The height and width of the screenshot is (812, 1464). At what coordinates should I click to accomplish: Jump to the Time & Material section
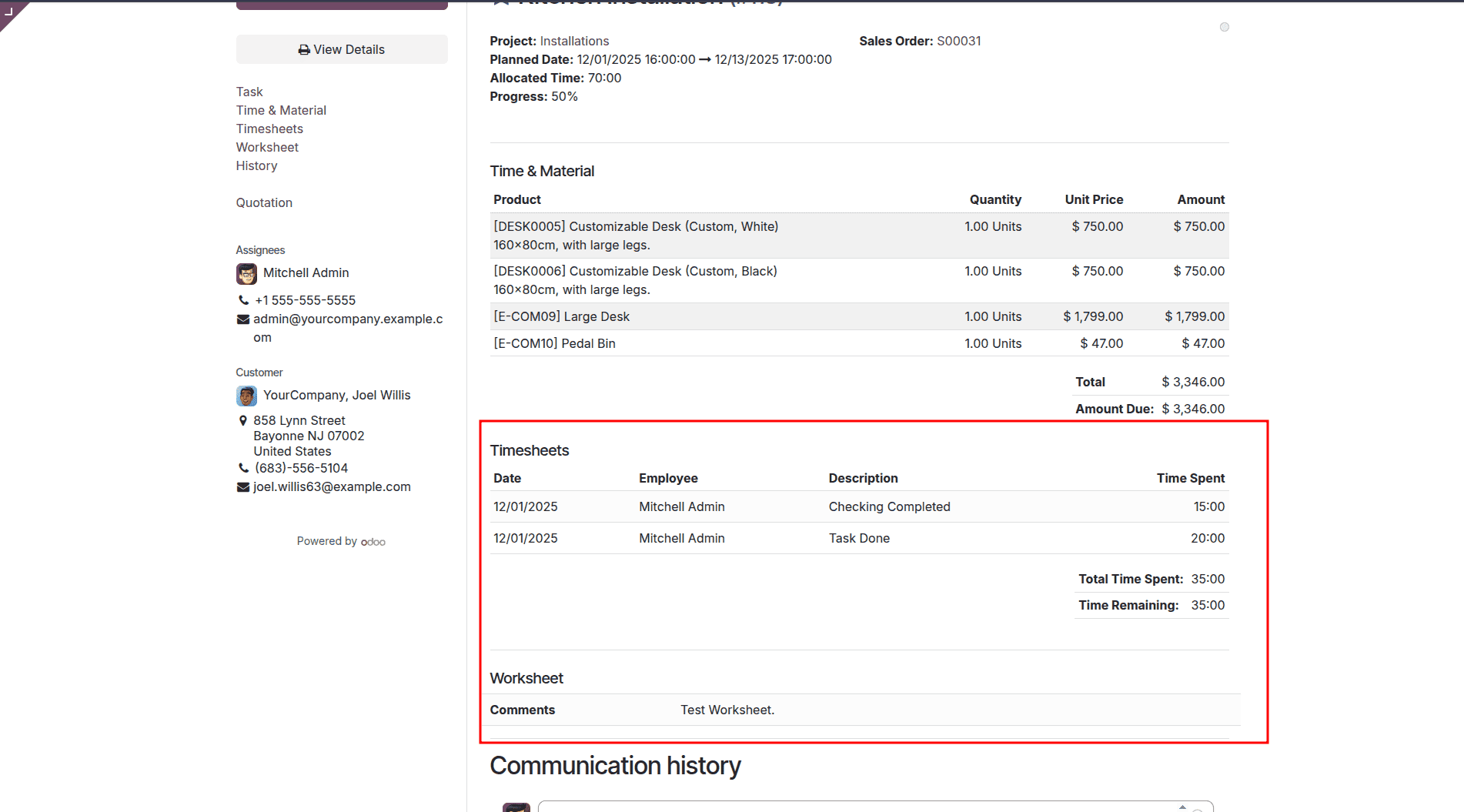pos(281,110)
